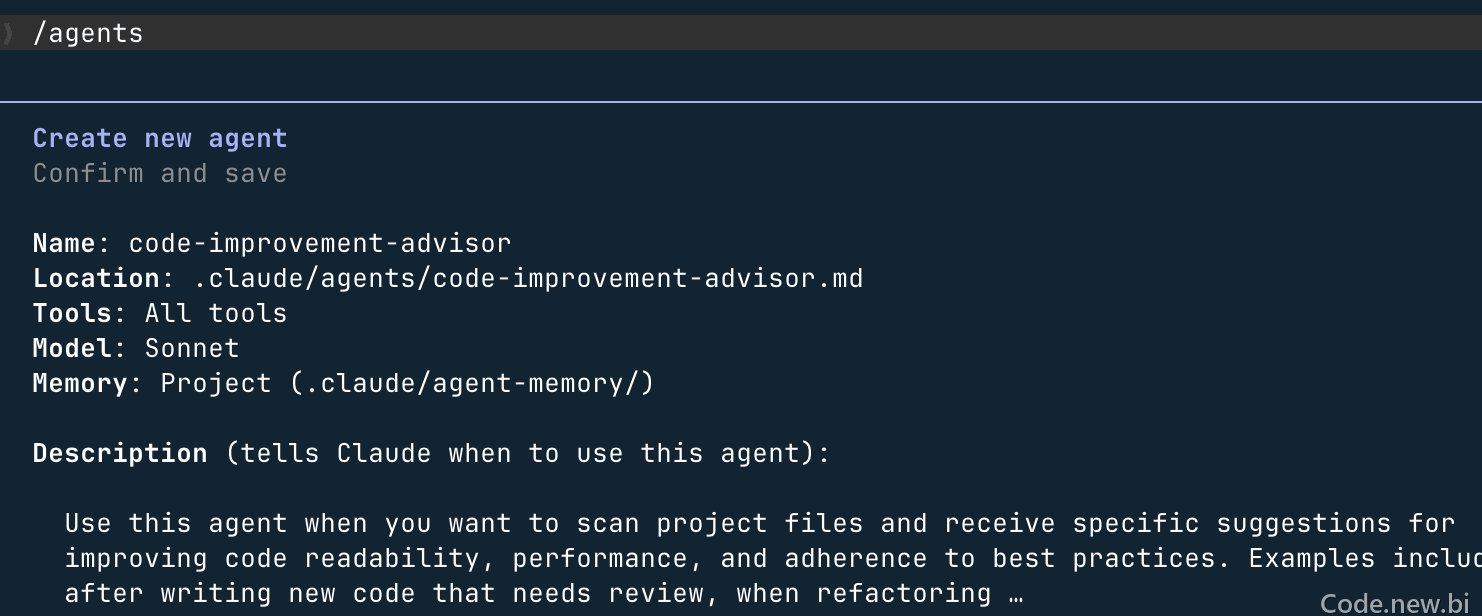The width and height of the screenshot is (1482, 616).
Task: Click the Project (.claude/agent-memory/) memory value
Action: 408,383
